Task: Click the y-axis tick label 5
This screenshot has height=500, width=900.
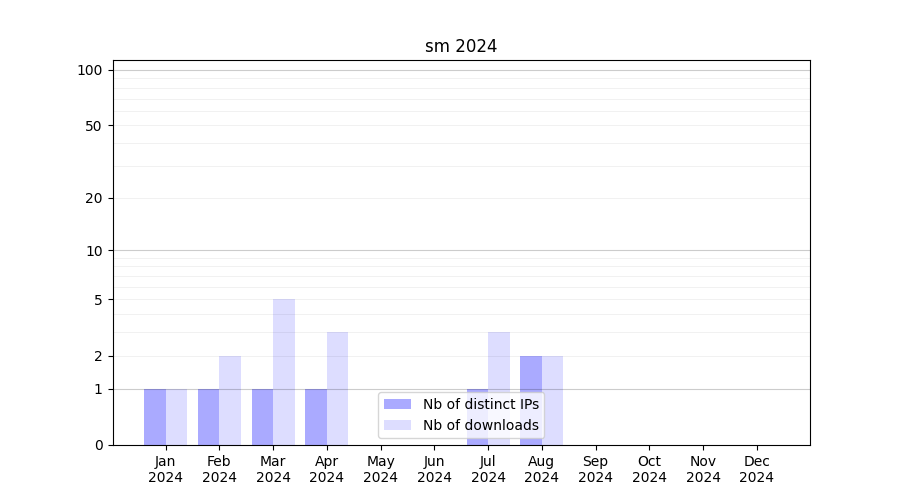Action: tap(98, 300)
